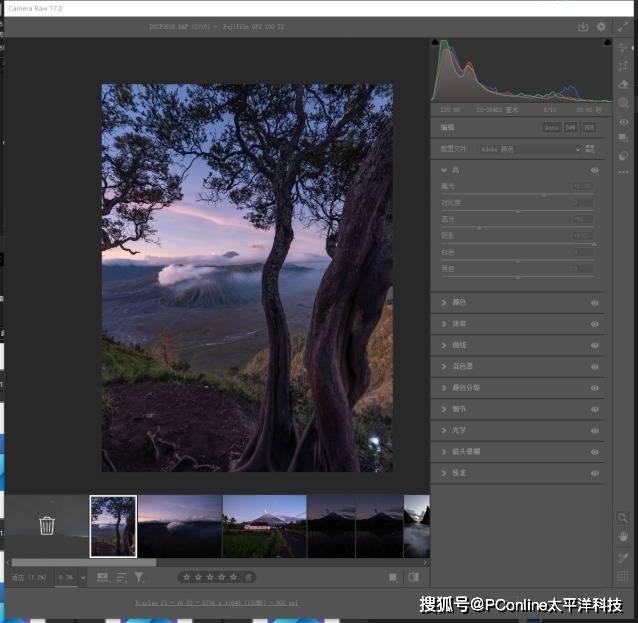
Task: Click the Auto edit button
Action: click(551, 127)
